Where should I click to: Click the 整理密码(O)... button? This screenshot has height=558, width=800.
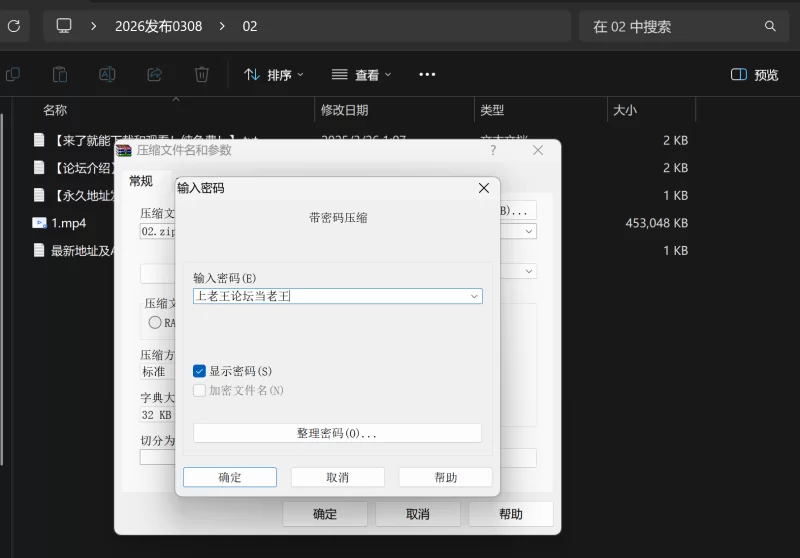(337, 433)
